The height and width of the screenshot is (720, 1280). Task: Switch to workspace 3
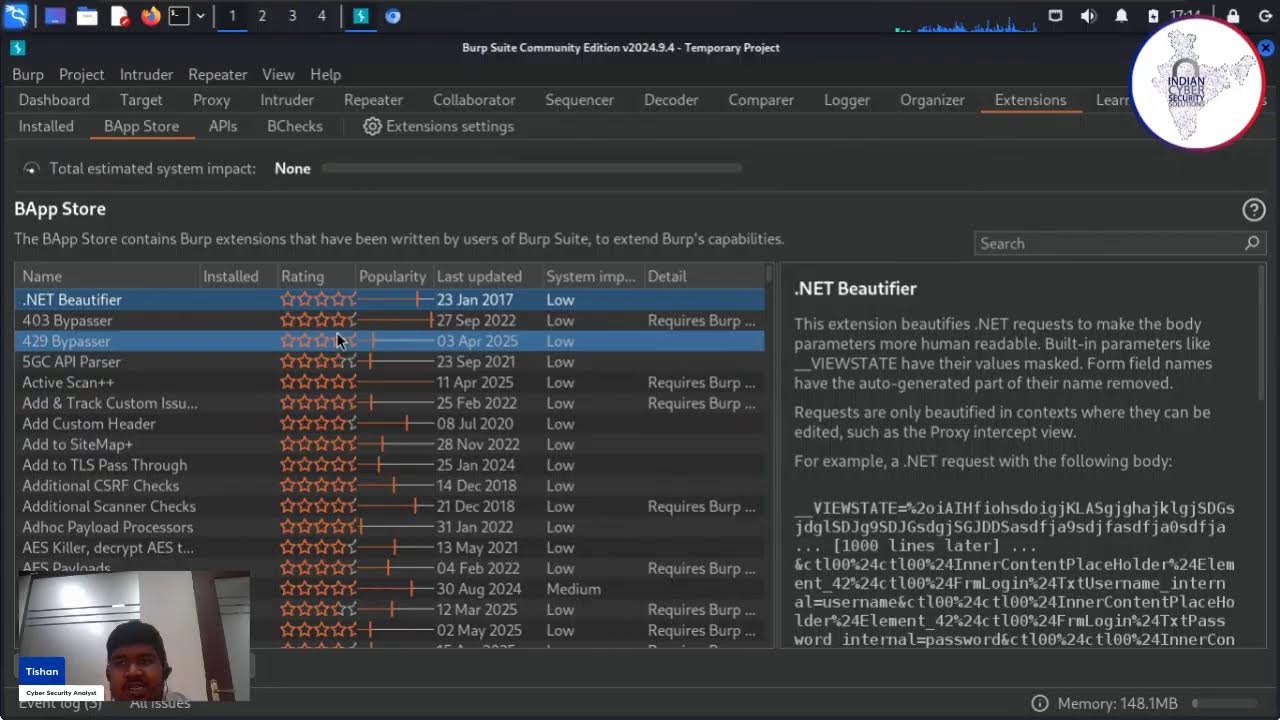(292, 16)
